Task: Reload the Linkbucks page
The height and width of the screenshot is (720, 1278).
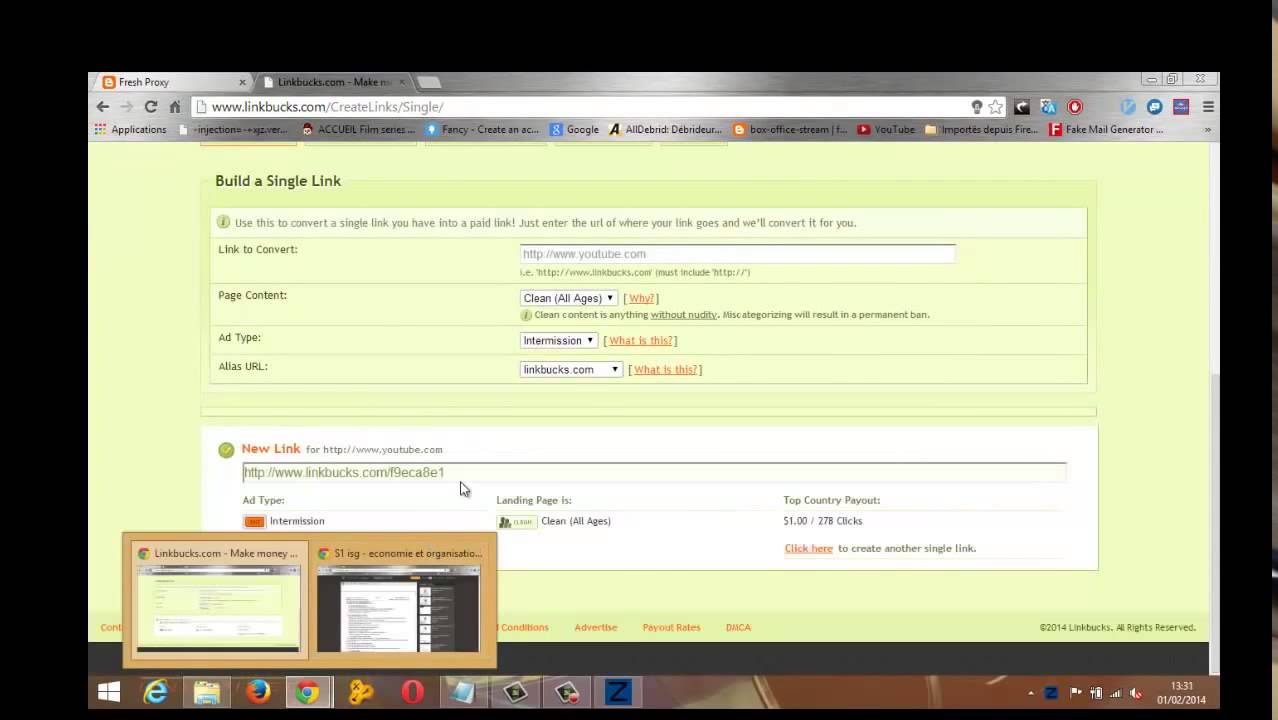Action: coord(151,106)
